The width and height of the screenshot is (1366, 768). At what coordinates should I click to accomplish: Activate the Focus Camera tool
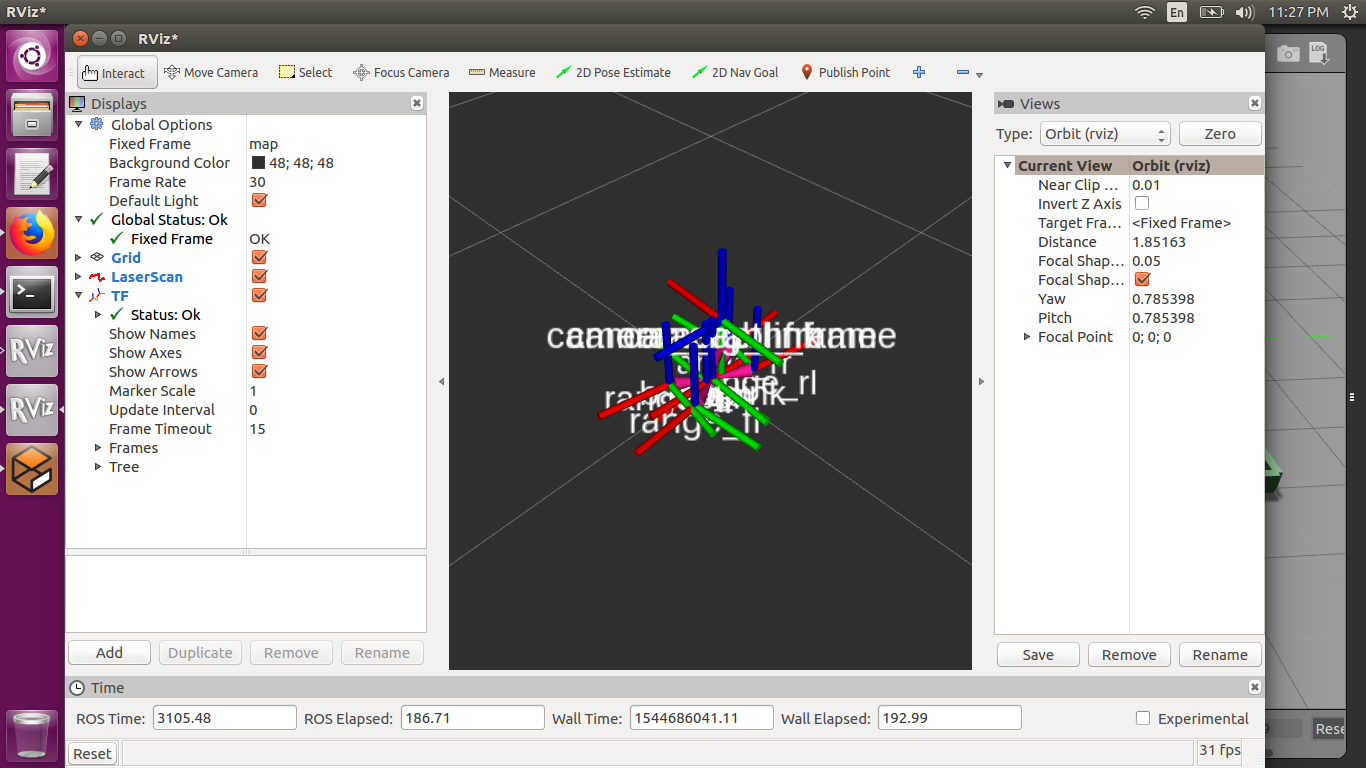point(401,73)
